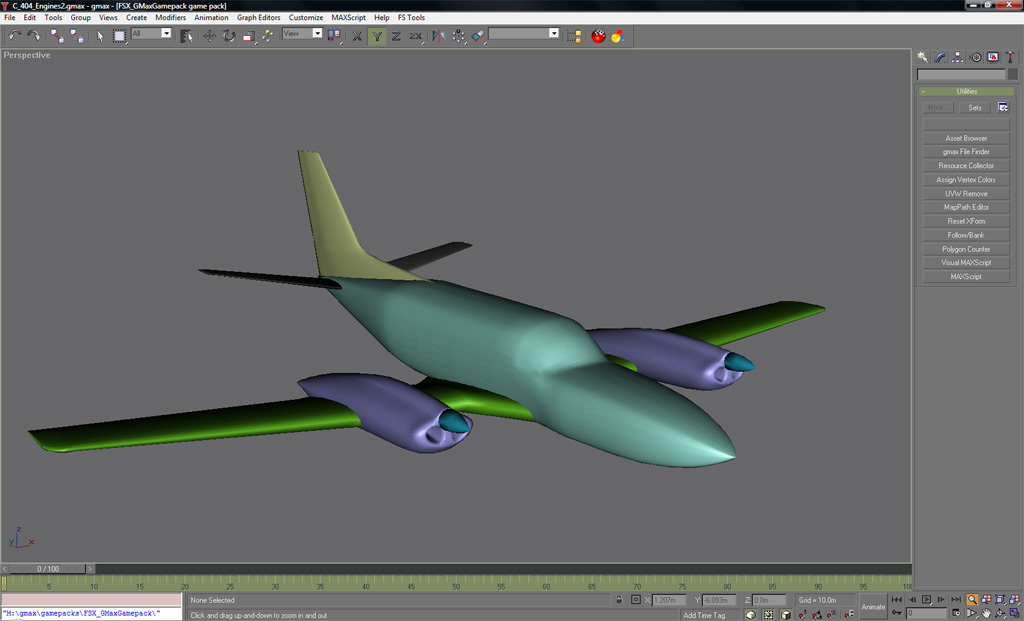Switch to the Hierarchy command panel icon
This screenshot has height=621, width=1024.
click(x=958, y=58)
